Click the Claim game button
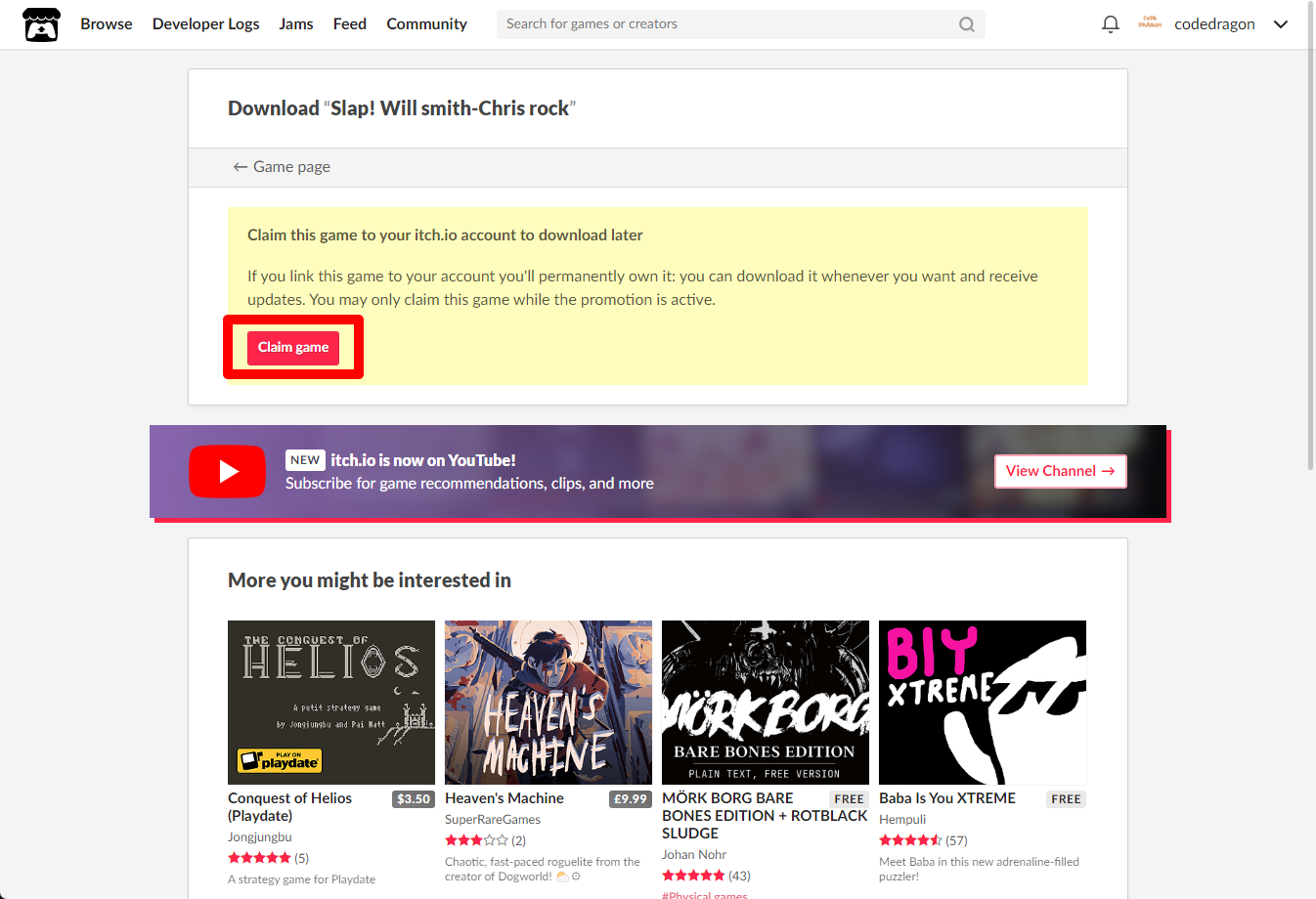This screenshot has width=1316, height=899. (293, 348)
